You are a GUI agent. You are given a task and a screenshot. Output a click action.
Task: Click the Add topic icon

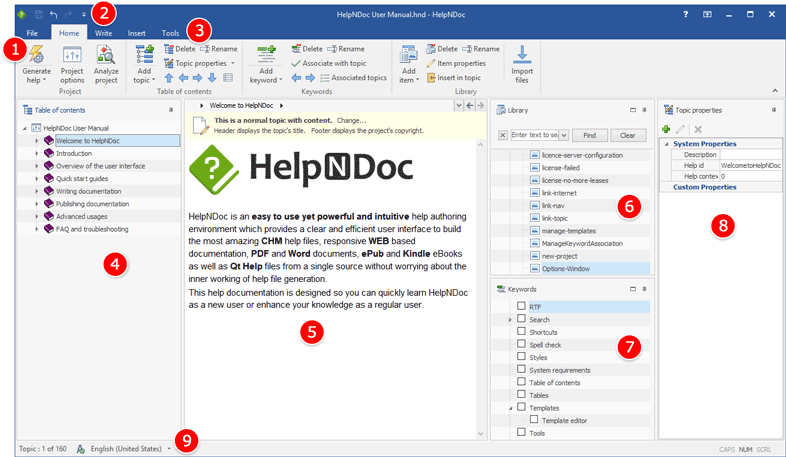(144, 55)
